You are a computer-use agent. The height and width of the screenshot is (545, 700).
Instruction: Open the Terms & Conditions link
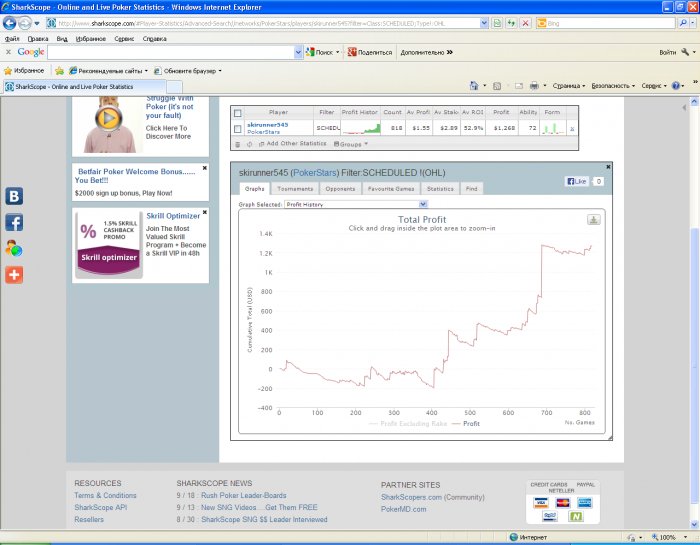pos(105,495)
